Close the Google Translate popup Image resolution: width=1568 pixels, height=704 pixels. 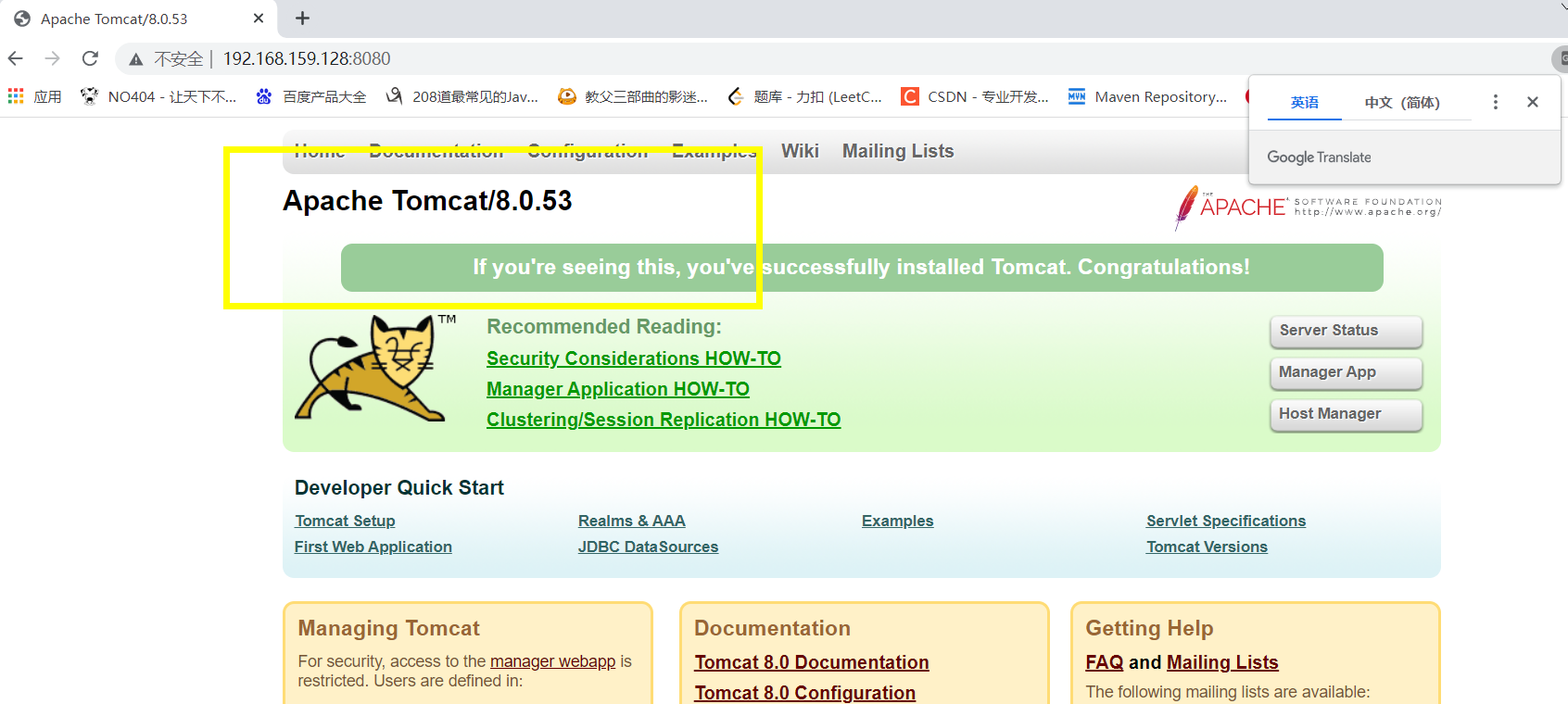1533,102
